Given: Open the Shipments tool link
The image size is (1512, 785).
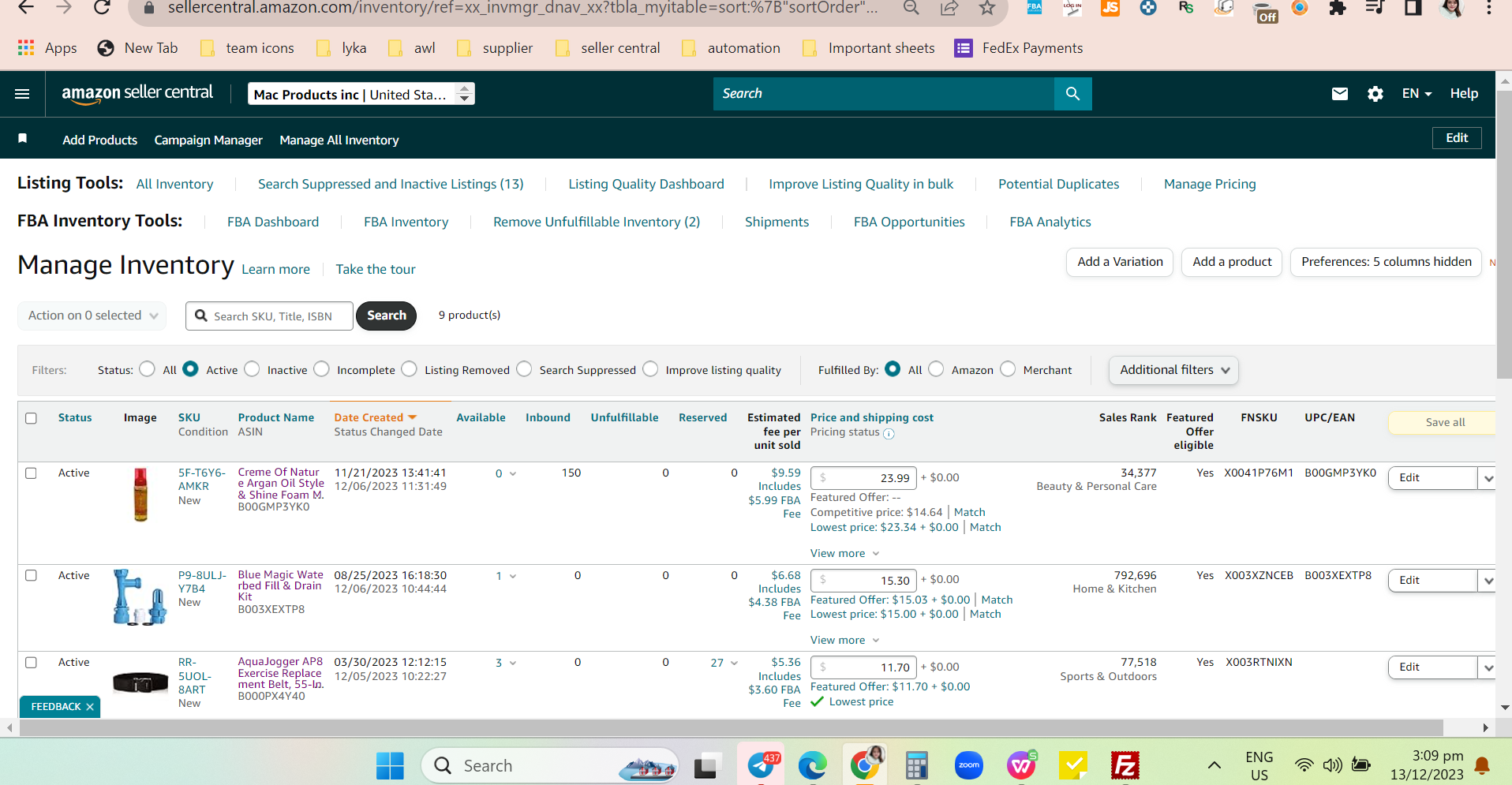Looking at the screenshot, I should tap(777, 222).
